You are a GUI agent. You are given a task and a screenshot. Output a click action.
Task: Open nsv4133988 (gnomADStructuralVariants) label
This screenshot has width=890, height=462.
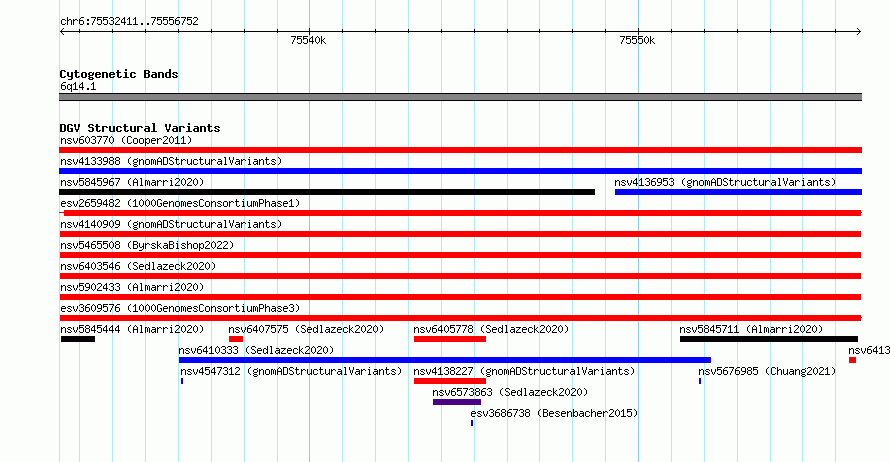[x=171, y=161]
